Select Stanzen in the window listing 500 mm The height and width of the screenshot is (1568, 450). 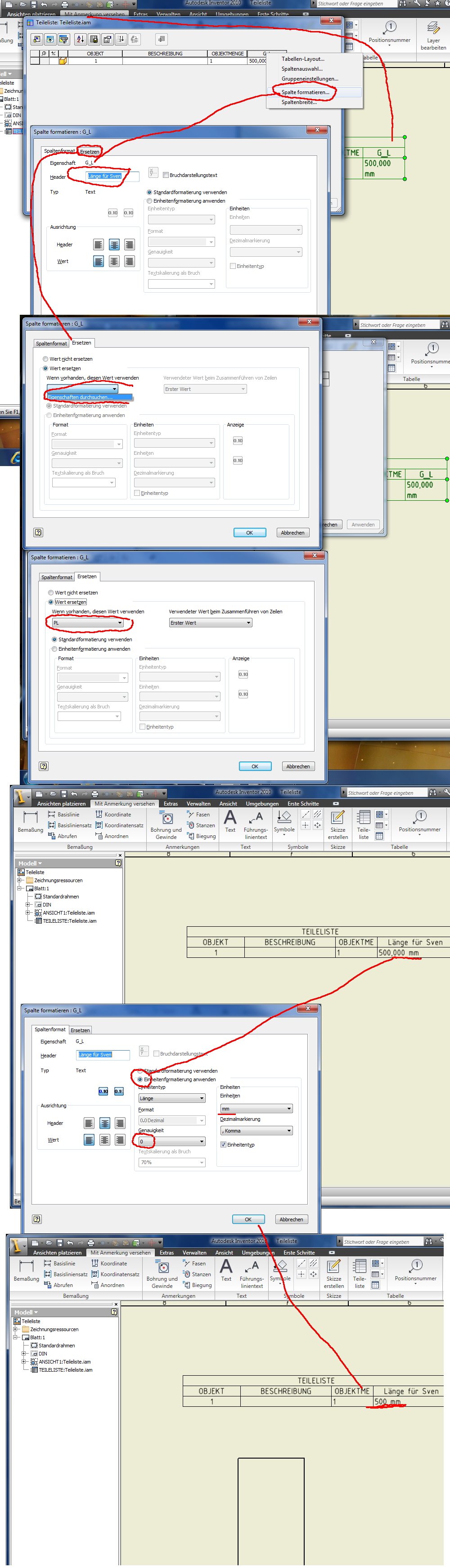tap(197, 1274)
